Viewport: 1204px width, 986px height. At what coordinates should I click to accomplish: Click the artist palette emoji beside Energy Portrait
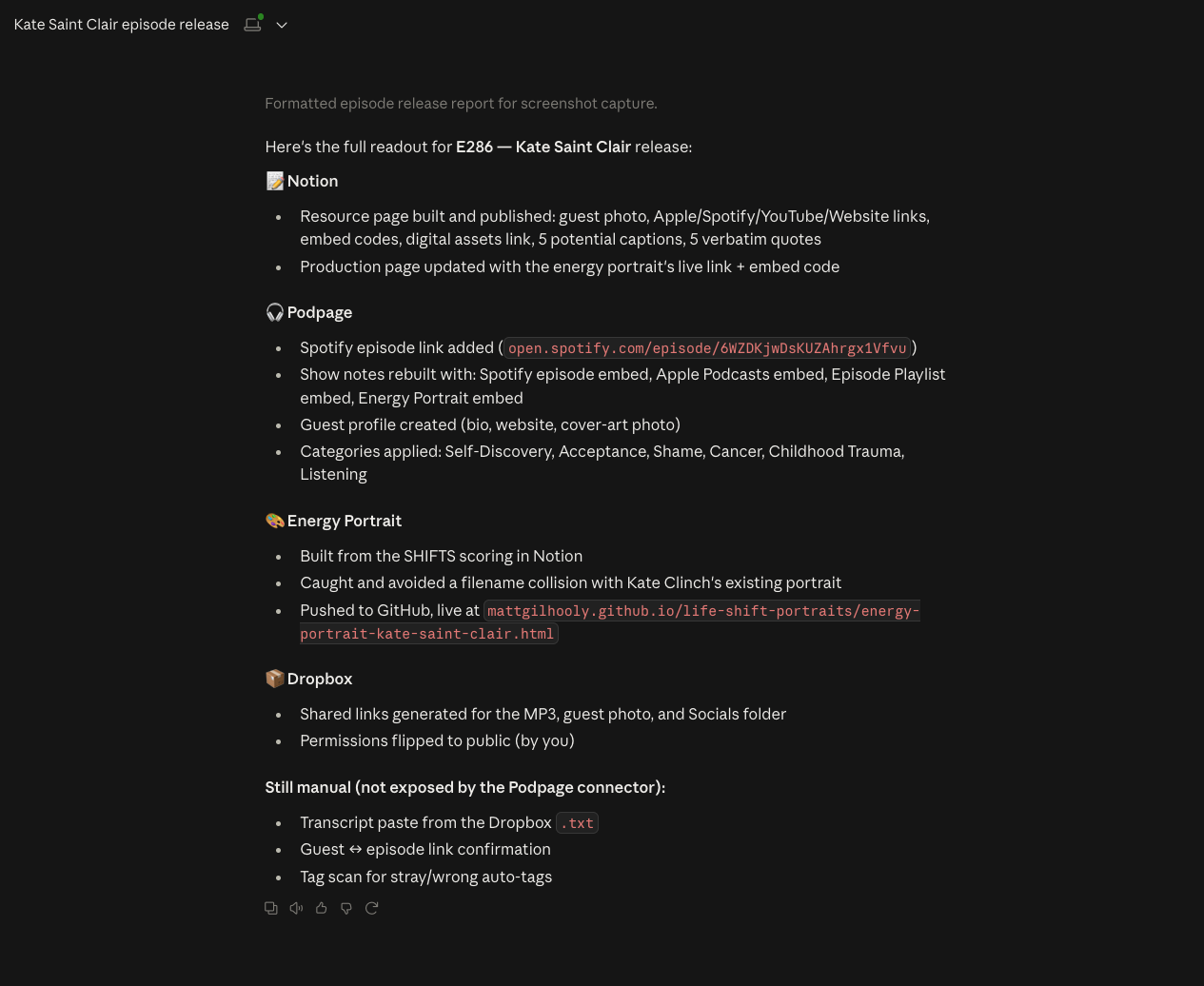pos(275,521)
